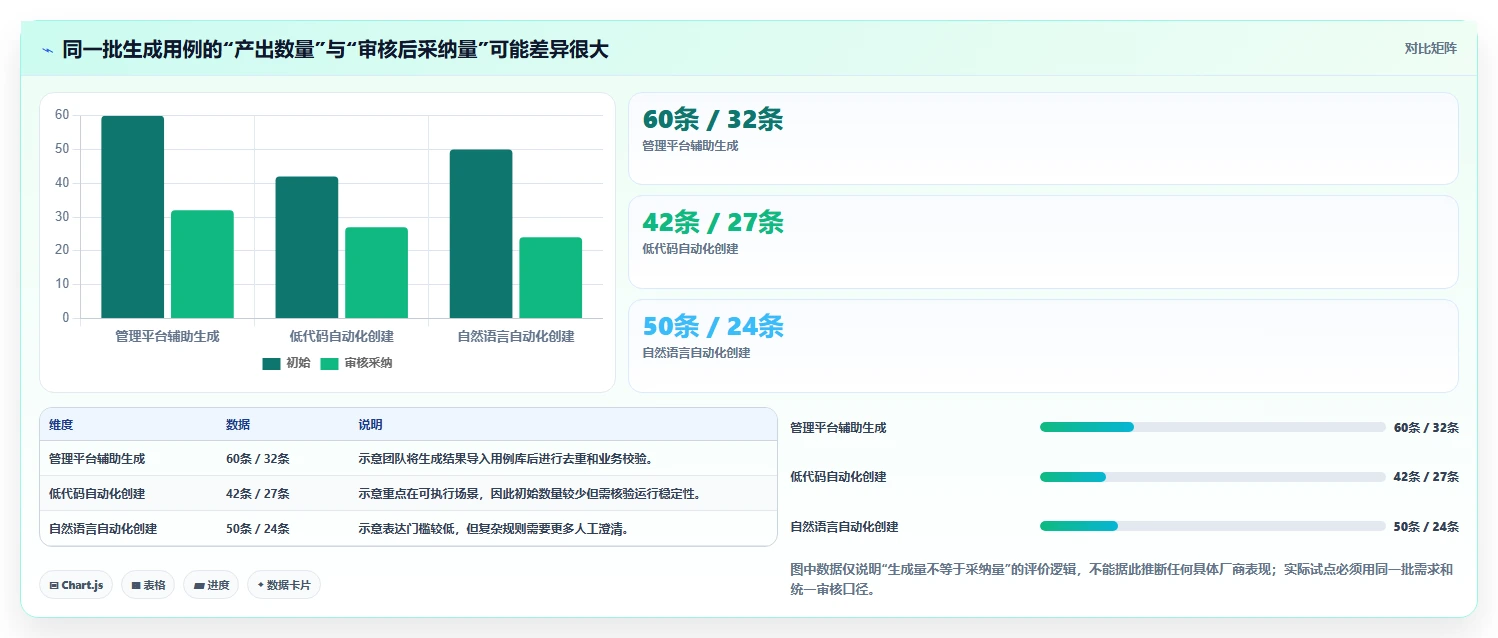Click the footnote about 生成量不等于采纳量
1498x638 pixels.
[1121, 579]
